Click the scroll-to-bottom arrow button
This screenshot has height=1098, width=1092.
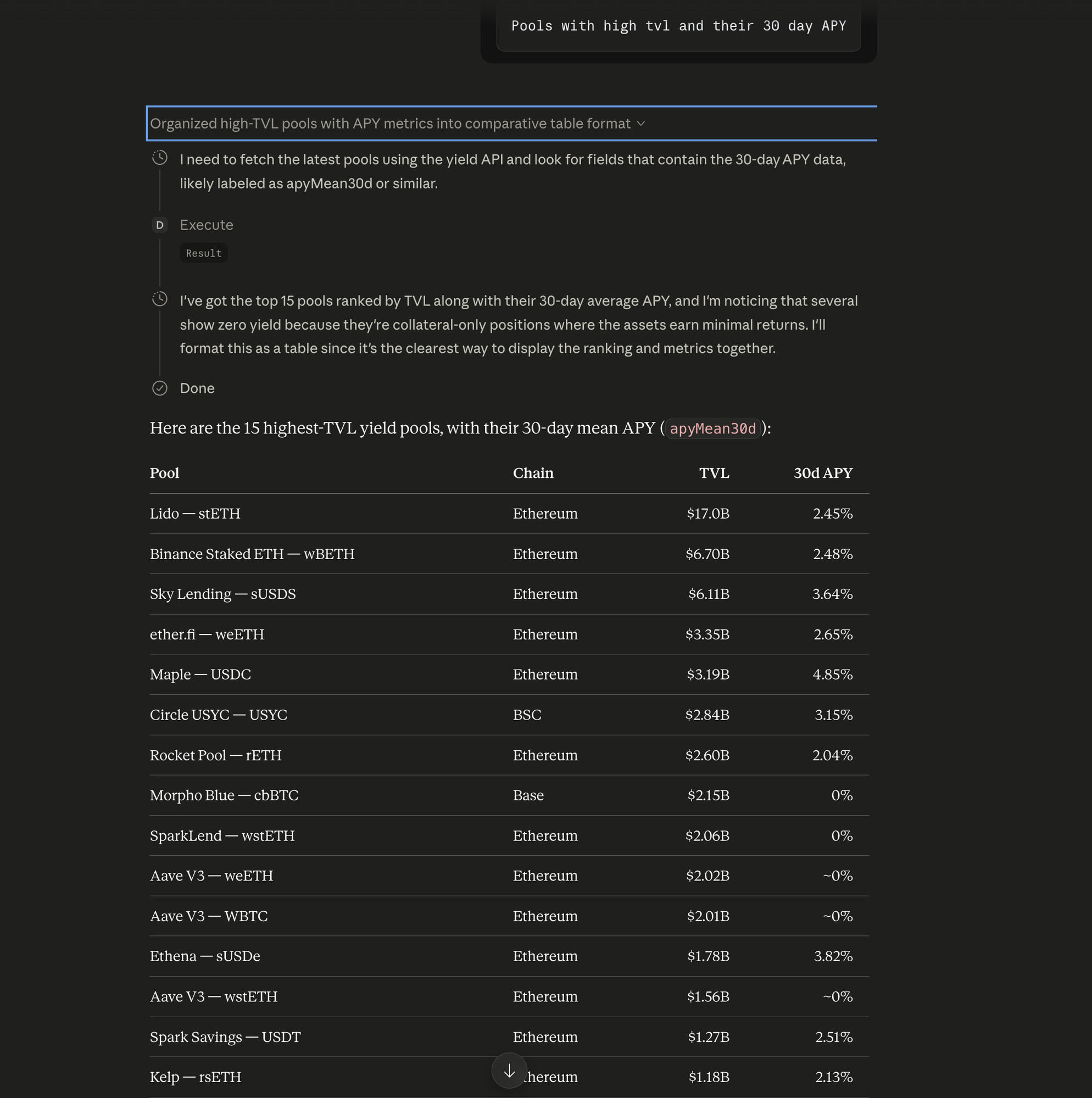tap(509, 1071)
